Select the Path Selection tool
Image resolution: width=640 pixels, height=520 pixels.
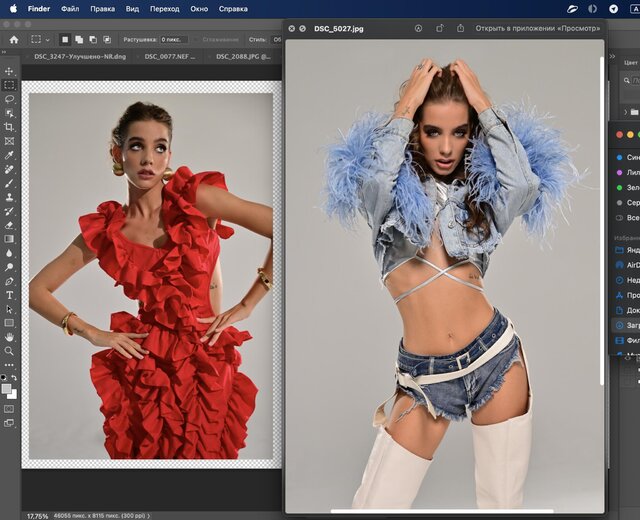pyautogui.click(x=9, y=309)
